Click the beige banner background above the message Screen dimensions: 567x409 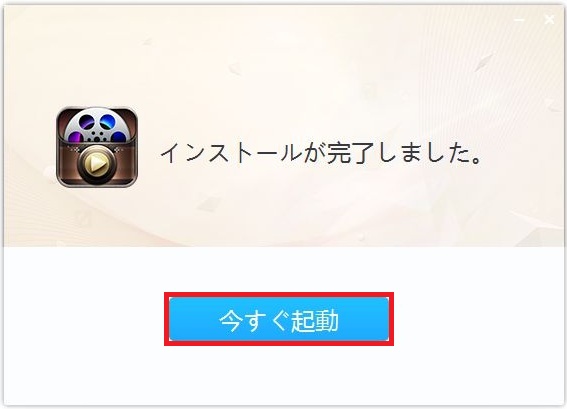coord(284,65)
